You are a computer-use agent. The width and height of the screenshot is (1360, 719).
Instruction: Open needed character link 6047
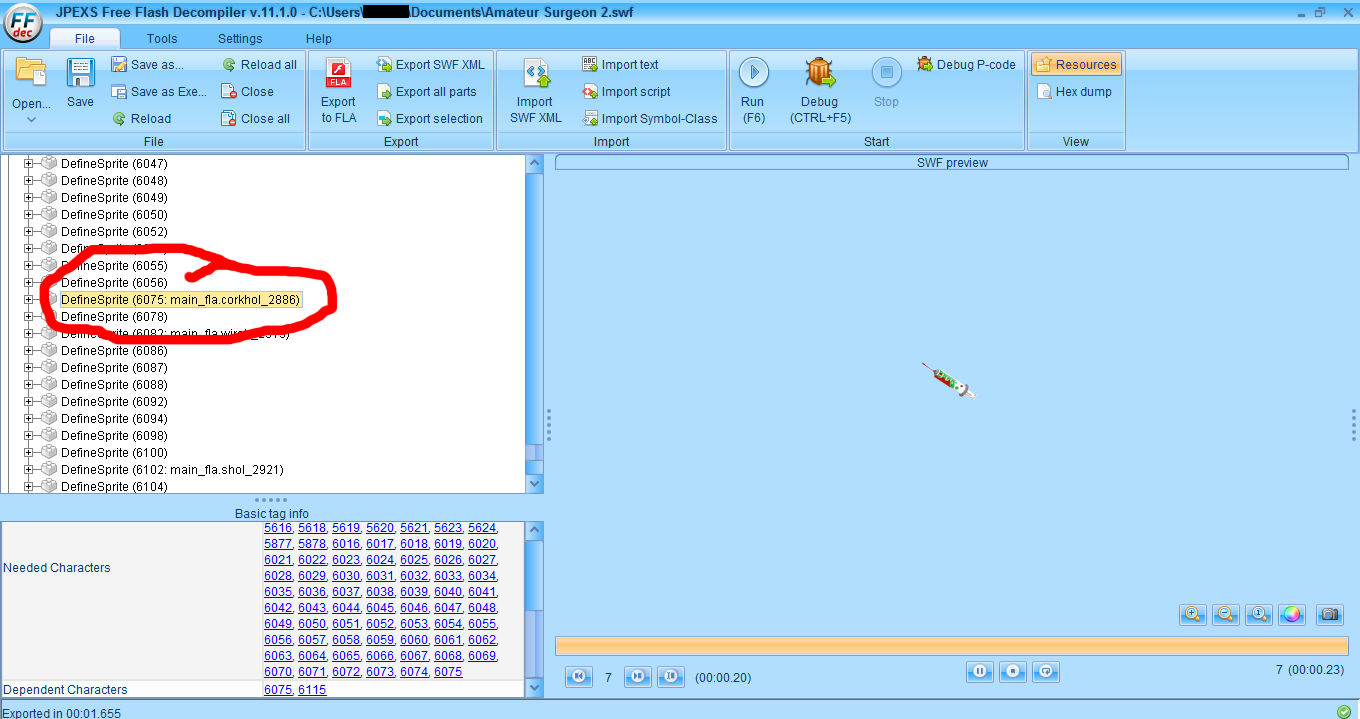tap(448, 608)
